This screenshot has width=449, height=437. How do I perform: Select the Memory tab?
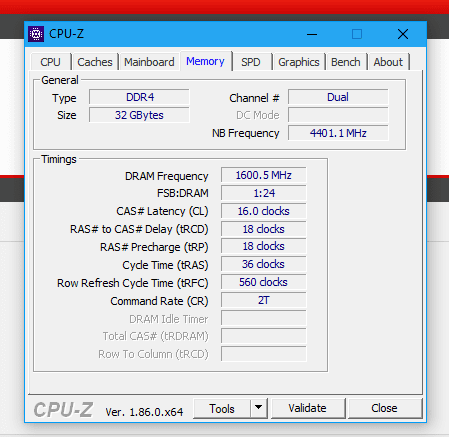coord(205,61)
